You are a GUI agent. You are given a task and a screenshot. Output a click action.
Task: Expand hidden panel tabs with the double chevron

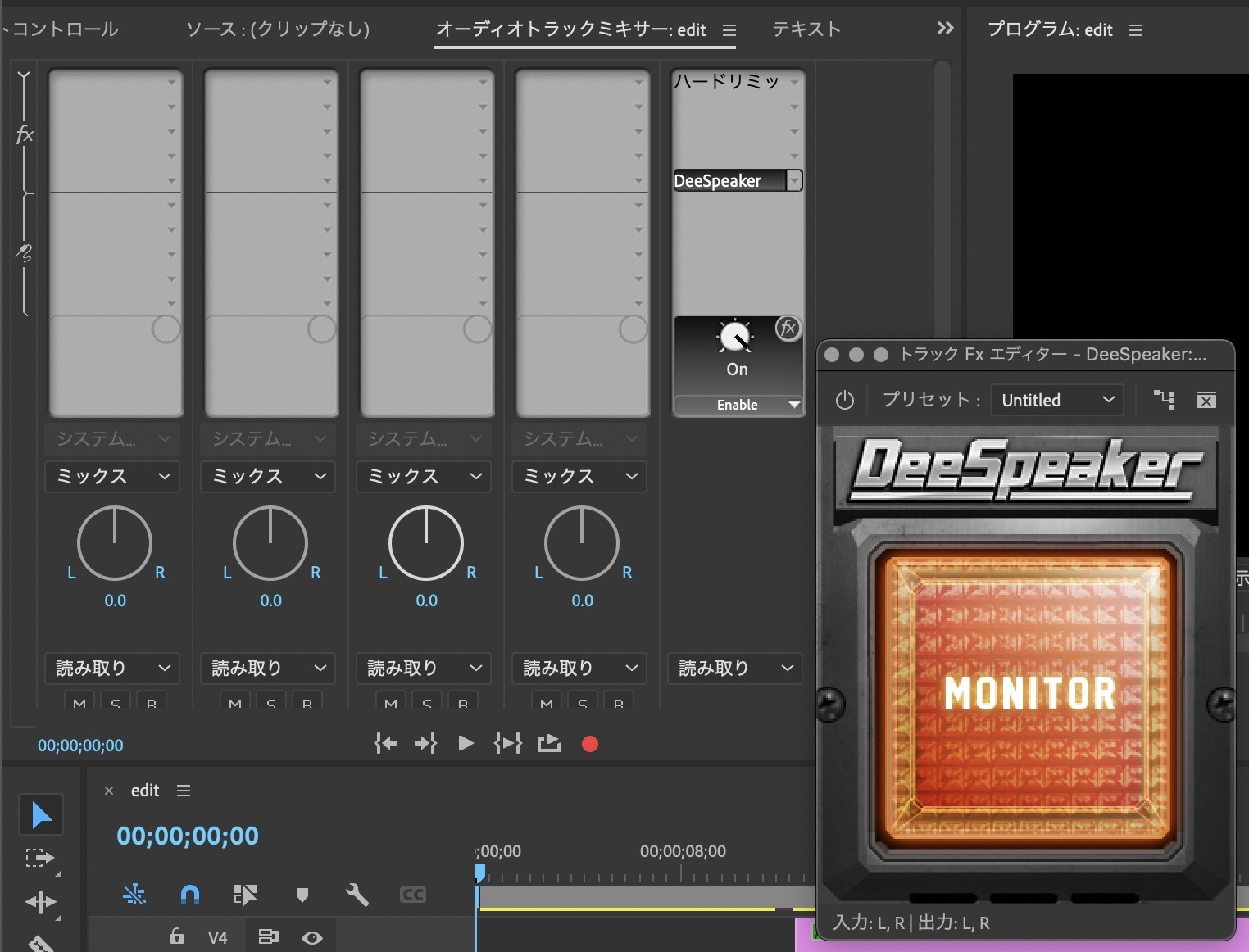click(x=945, y=29)
